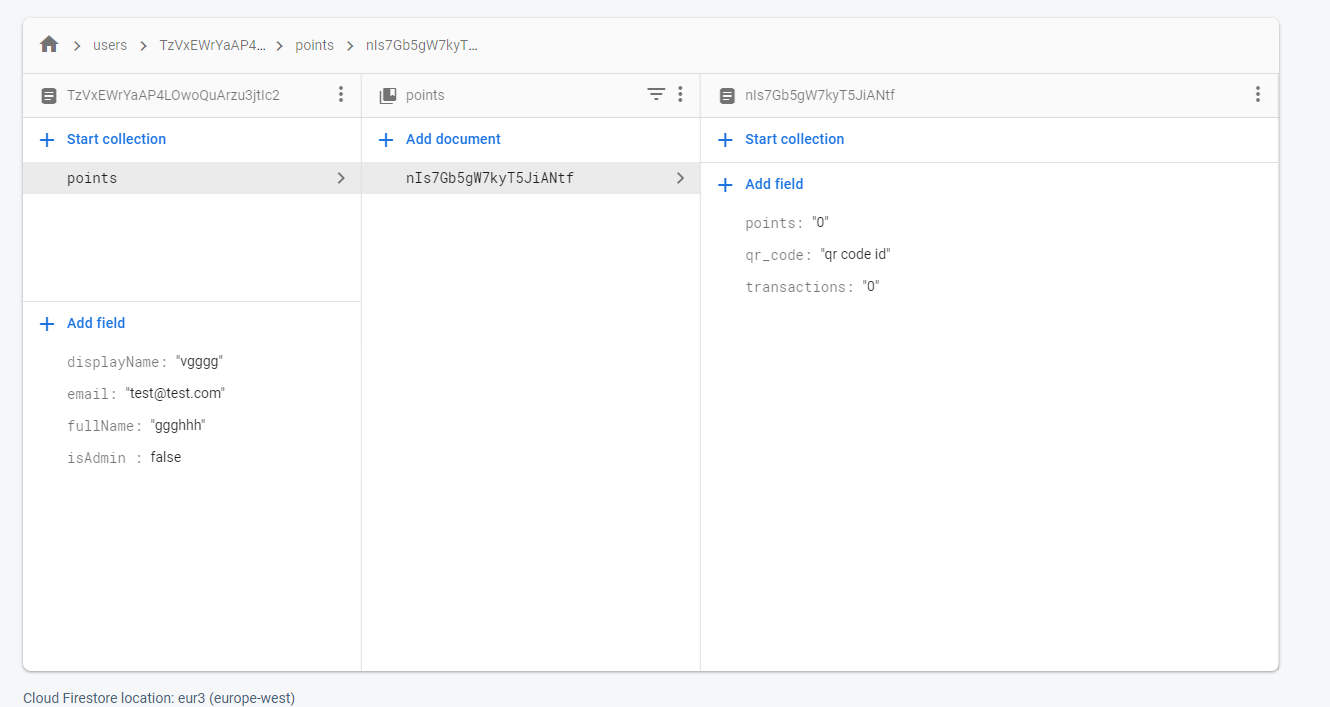Navigate to points in the breadcrumb

point(314,45)
